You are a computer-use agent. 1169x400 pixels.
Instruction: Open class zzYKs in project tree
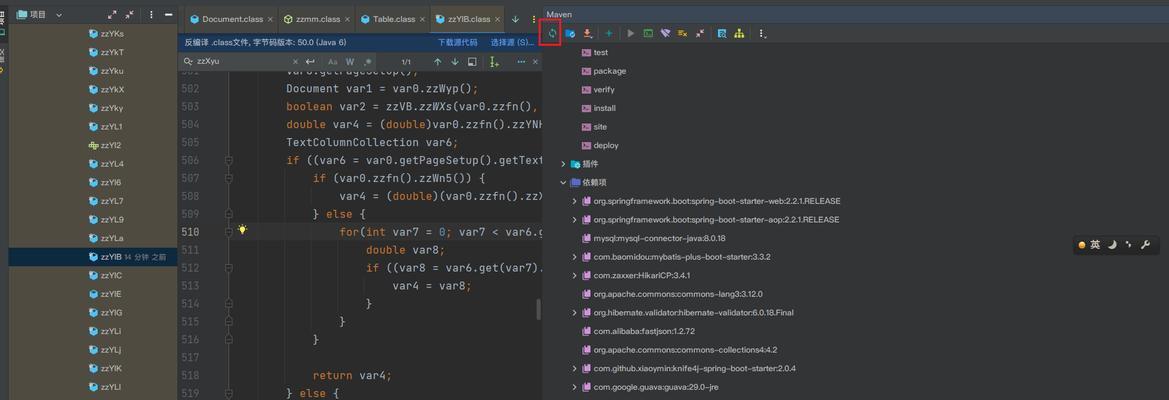[x=106, y=34]
